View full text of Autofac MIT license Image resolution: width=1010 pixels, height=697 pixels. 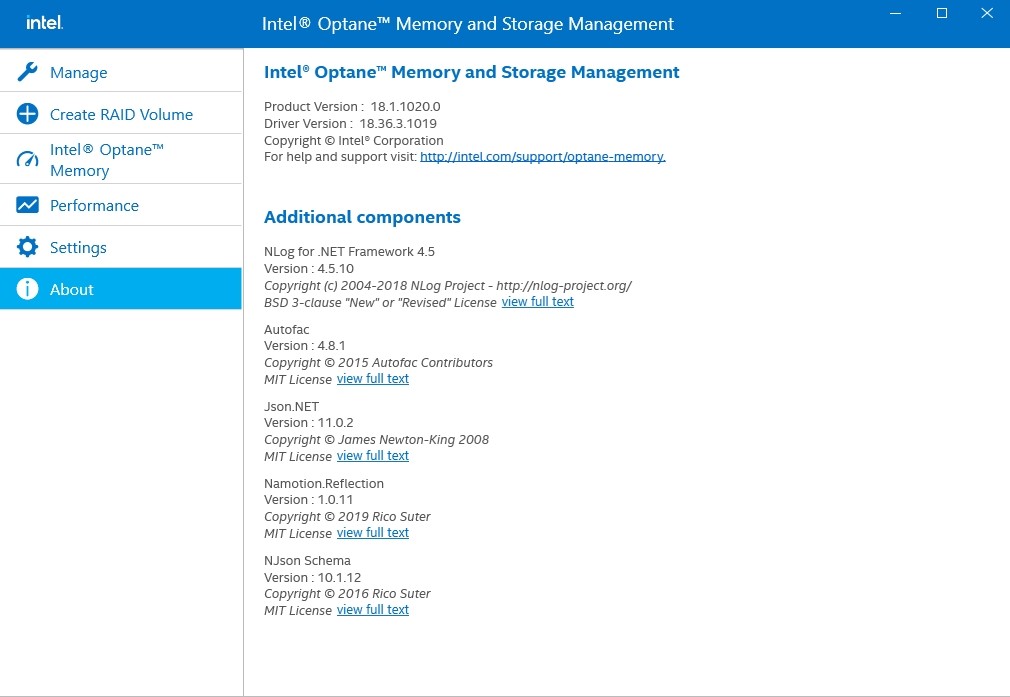click(x=372, y=379)
